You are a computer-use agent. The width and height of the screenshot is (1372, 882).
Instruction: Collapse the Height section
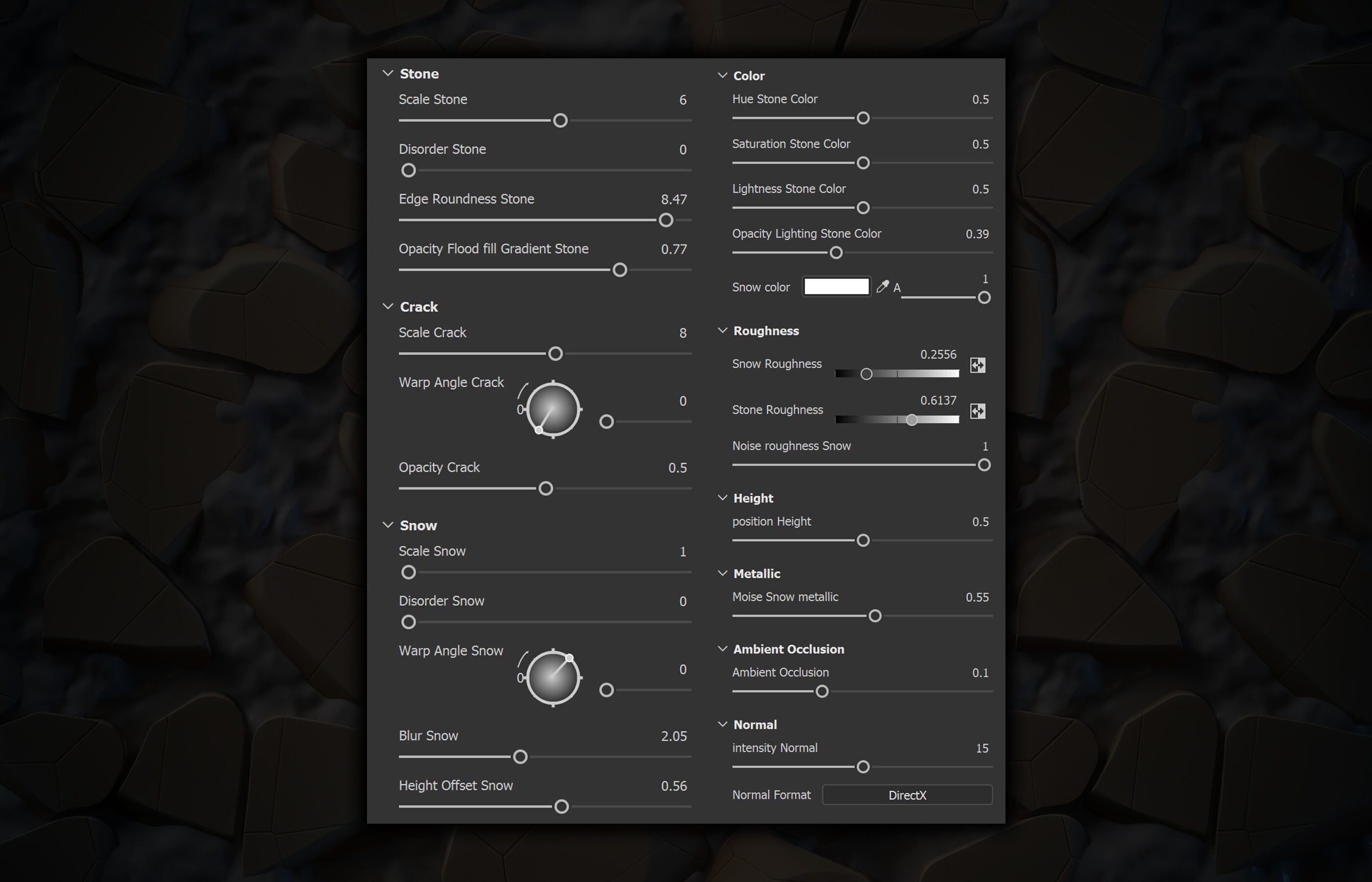point(723,498)
